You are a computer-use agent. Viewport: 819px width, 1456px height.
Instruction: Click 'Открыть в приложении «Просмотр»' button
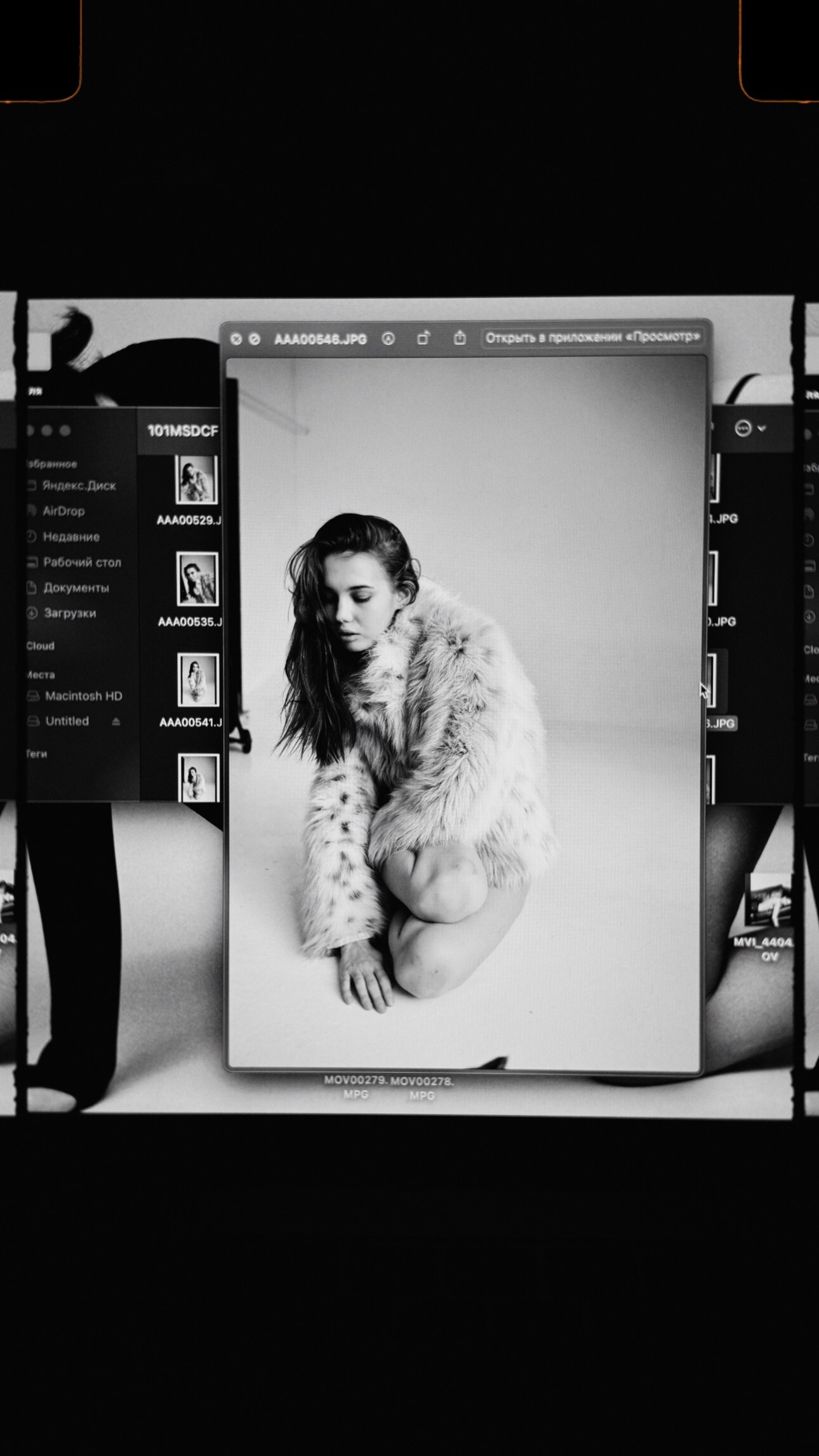point(592,337)
